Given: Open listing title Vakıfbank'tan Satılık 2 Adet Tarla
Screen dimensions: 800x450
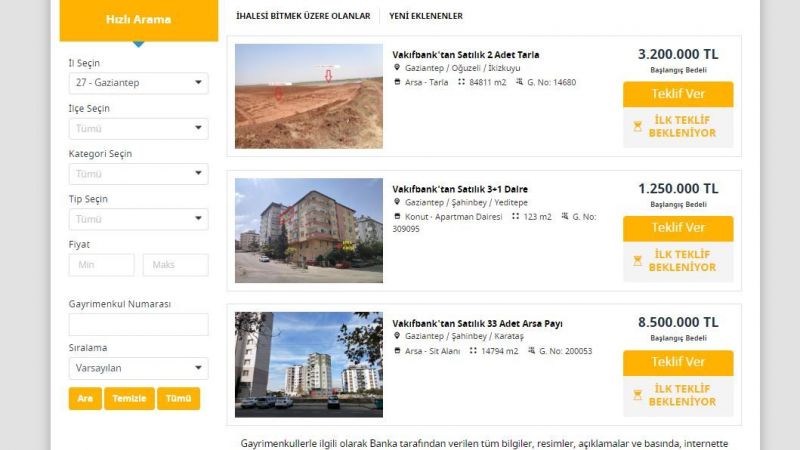Looking at the screenshot, I should point(465,55).
